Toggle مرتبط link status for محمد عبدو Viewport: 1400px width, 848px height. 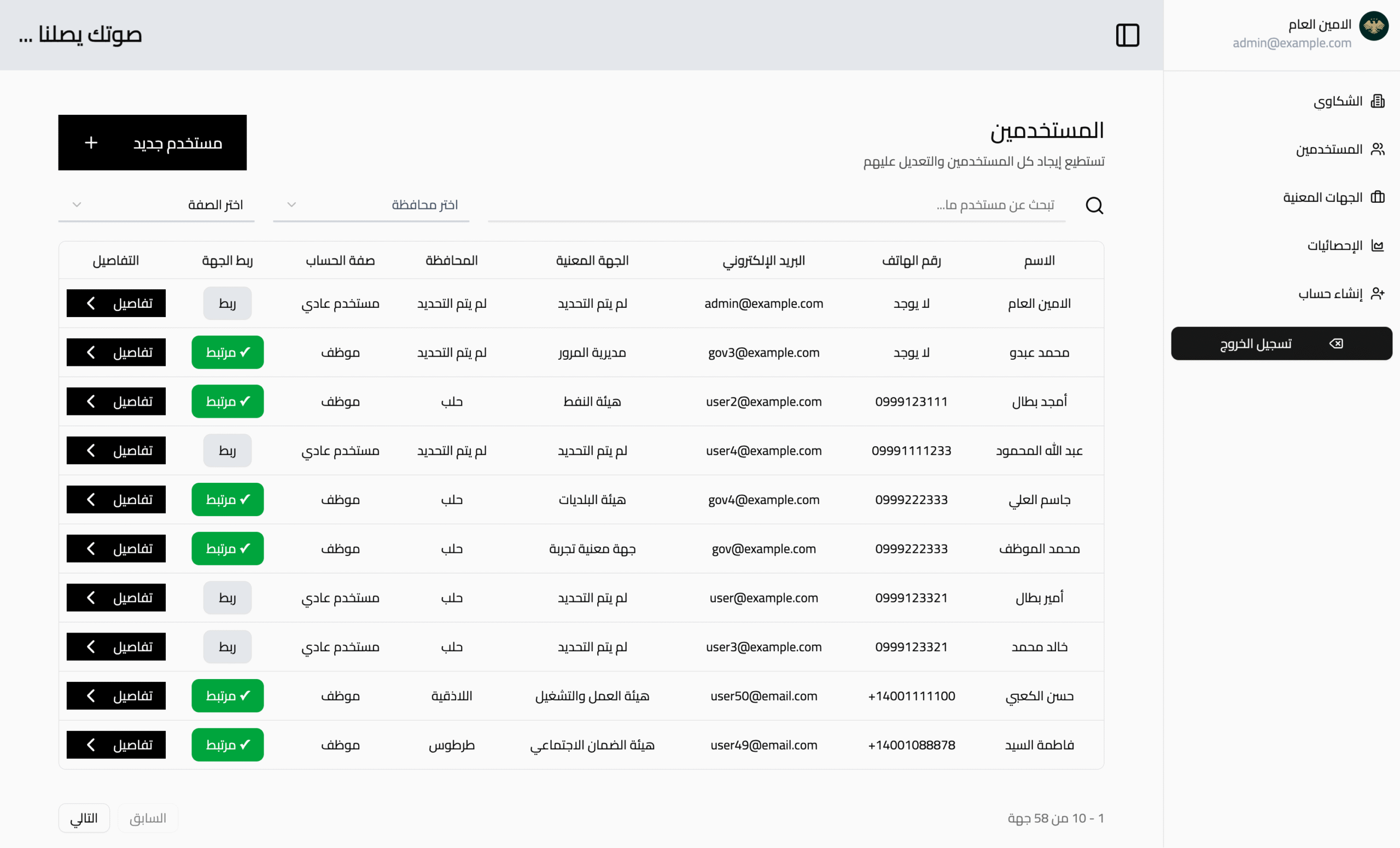coord(227,352)
